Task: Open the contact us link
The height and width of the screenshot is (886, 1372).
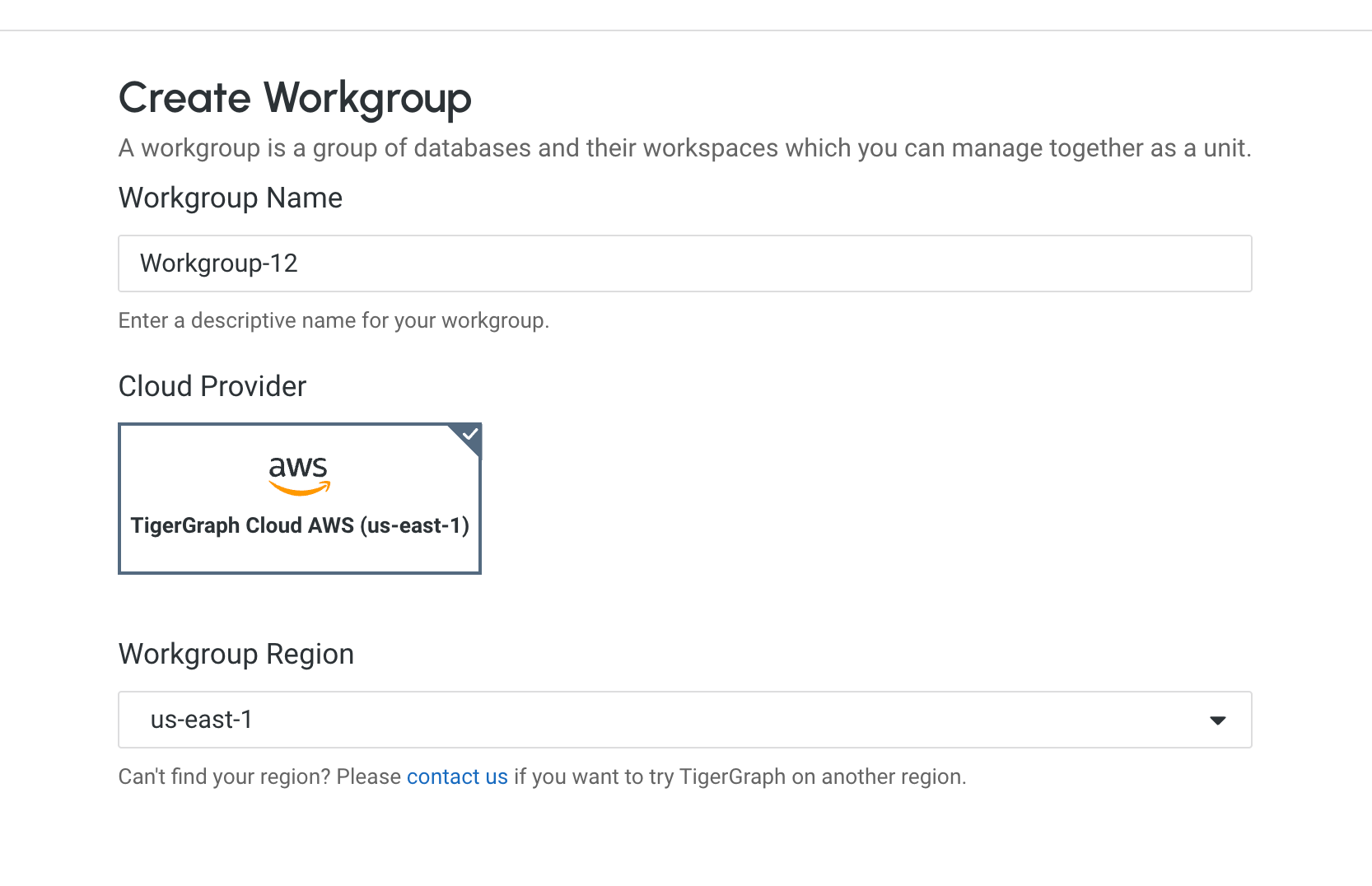Action: pyautogui.click(x=457, y=776)
